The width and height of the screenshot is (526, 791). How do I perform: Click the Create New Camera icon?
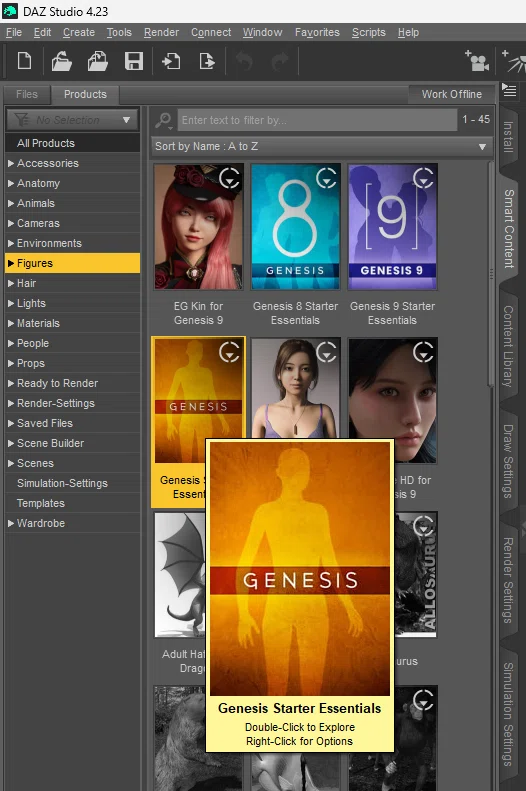tap(477, 61)
